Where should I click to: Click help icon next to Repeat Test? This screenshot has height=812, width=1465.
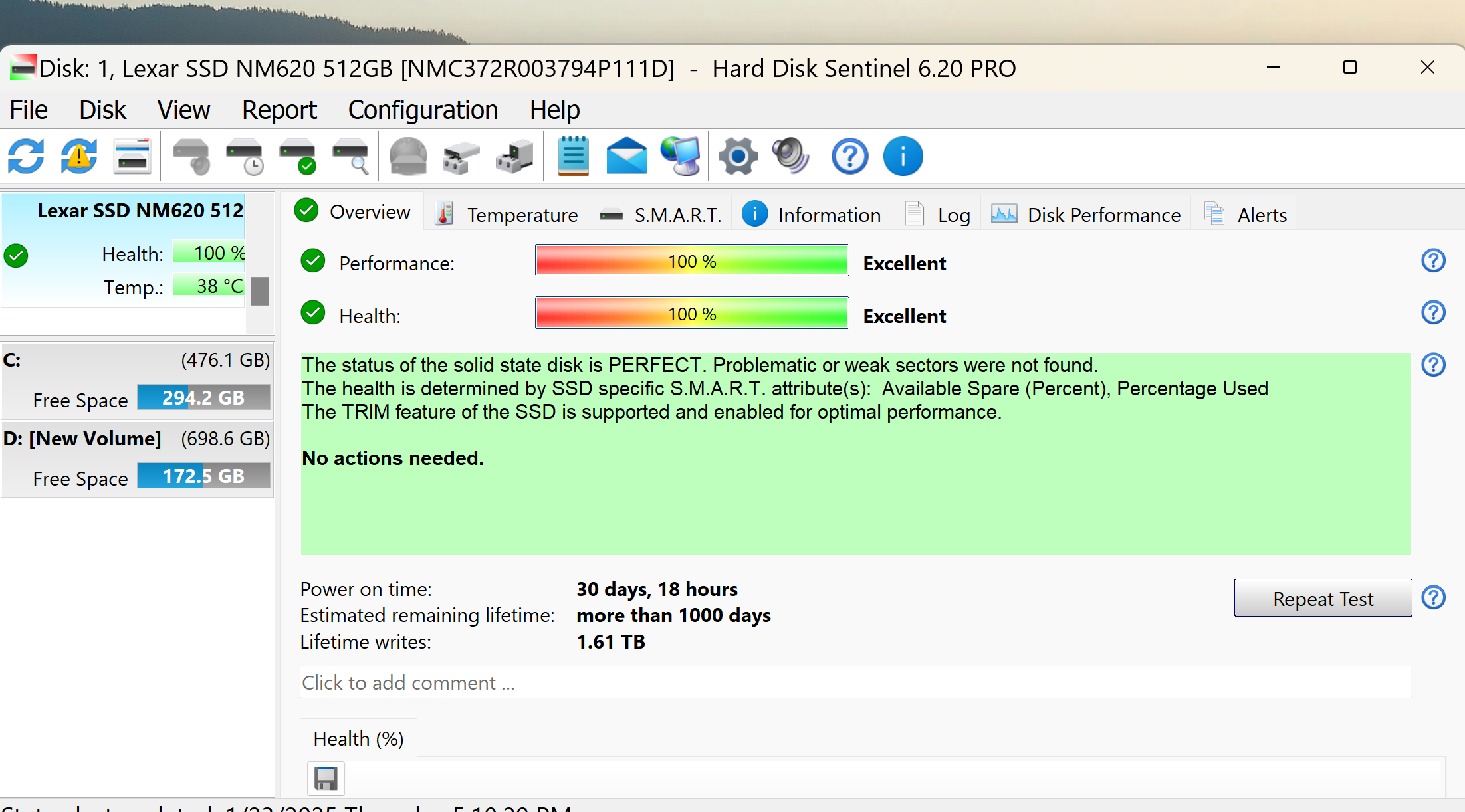(x=1434, y=597)
